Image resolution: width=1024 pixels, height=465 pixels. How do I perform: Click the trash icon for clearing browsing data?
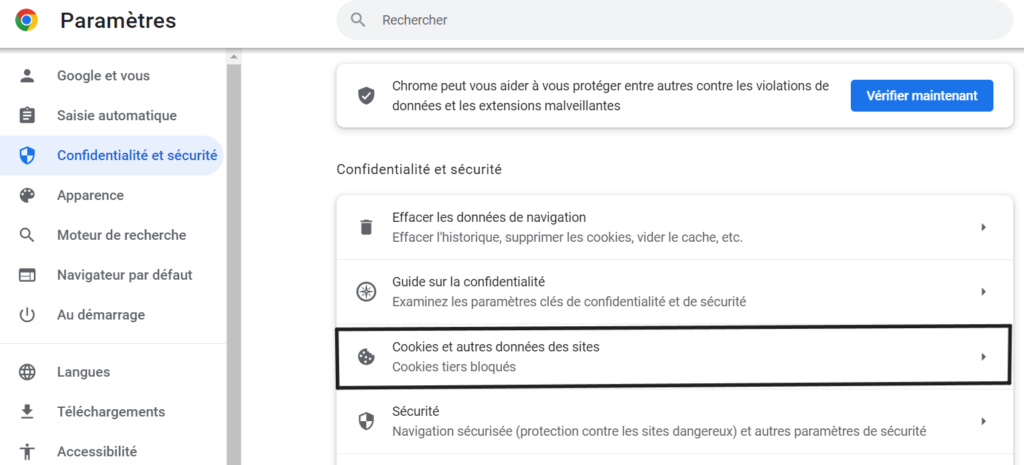coord(366,227)
